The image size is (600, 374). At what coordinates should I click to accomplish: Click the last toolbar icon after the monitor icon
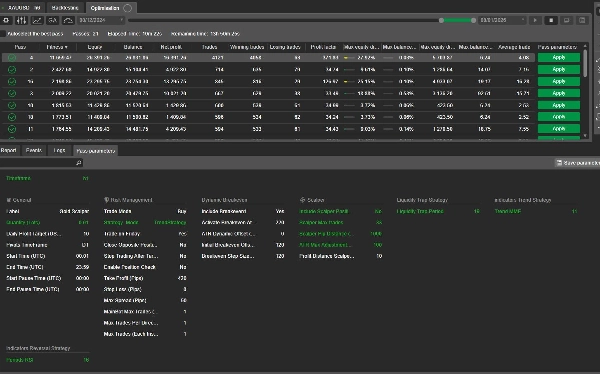pyautogui.click(x=582, y=20)
